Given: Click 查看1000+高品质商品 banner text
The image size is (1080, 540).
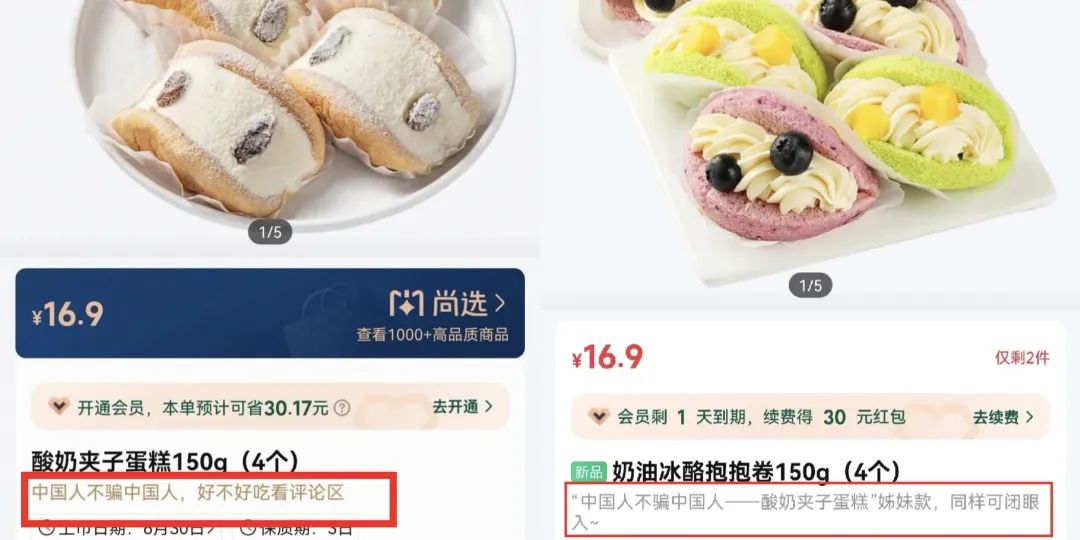Looking at the screenshot, I should [x=433, y=335].
